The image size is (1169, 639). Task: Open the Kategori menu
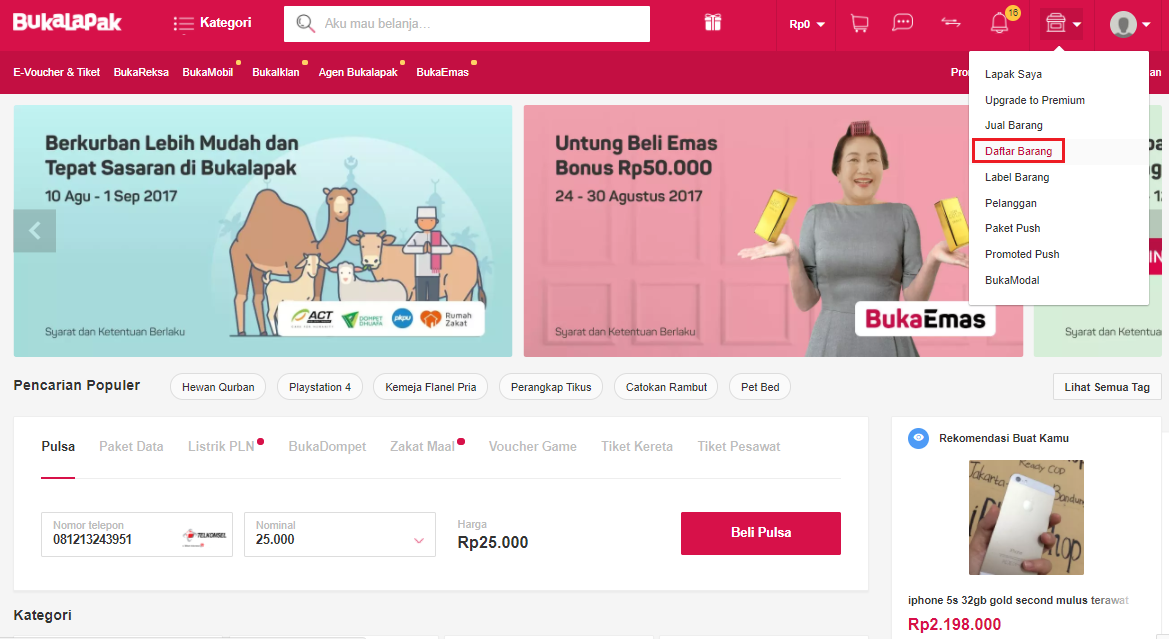click(212, 23)
